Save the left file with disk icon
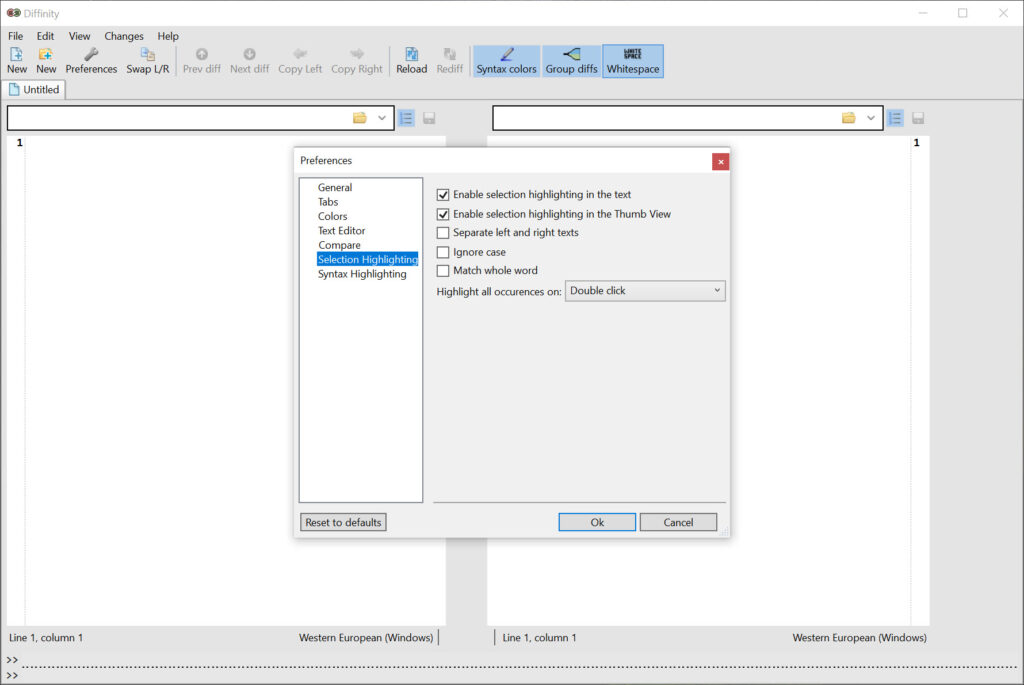1024x685 pixels. tap(429, 118)
